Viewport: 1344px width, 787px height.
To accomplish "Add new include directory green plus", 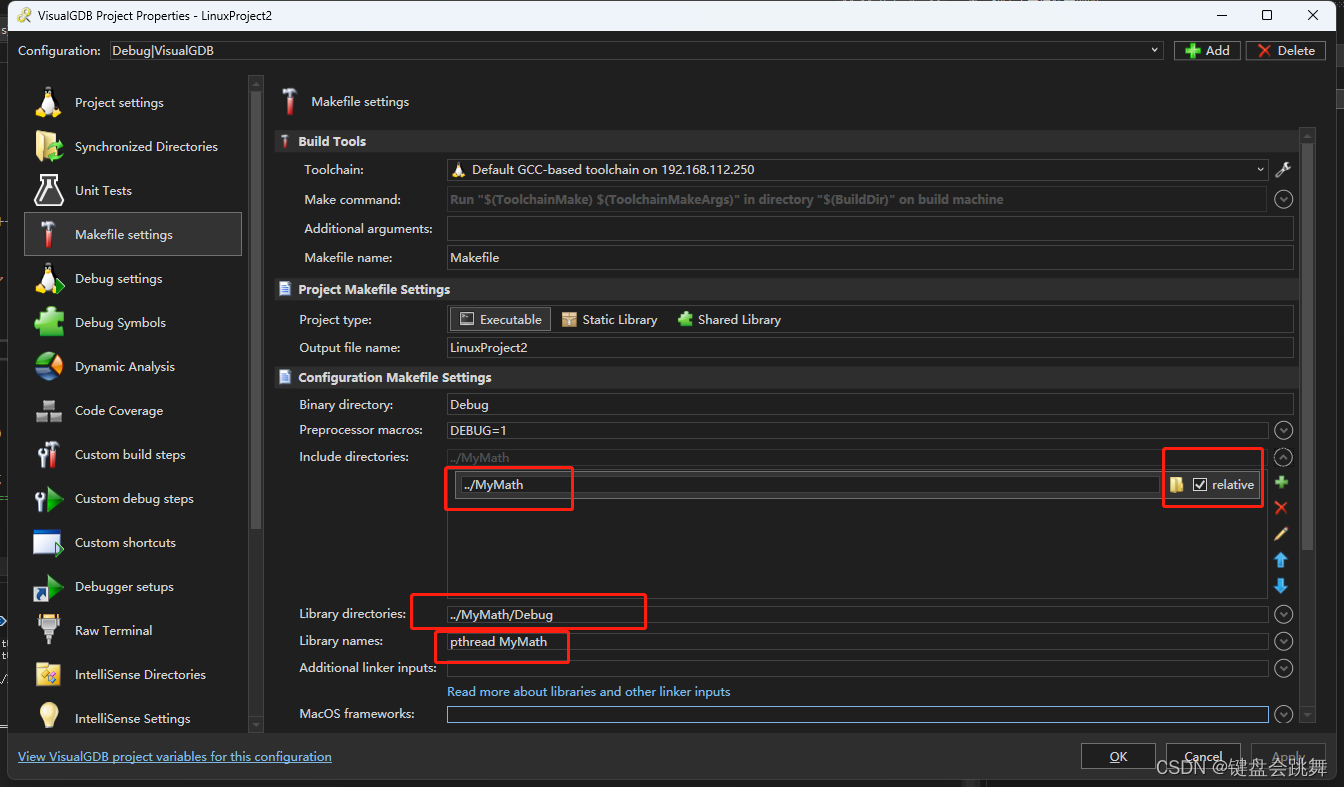I will [1281, 483].
